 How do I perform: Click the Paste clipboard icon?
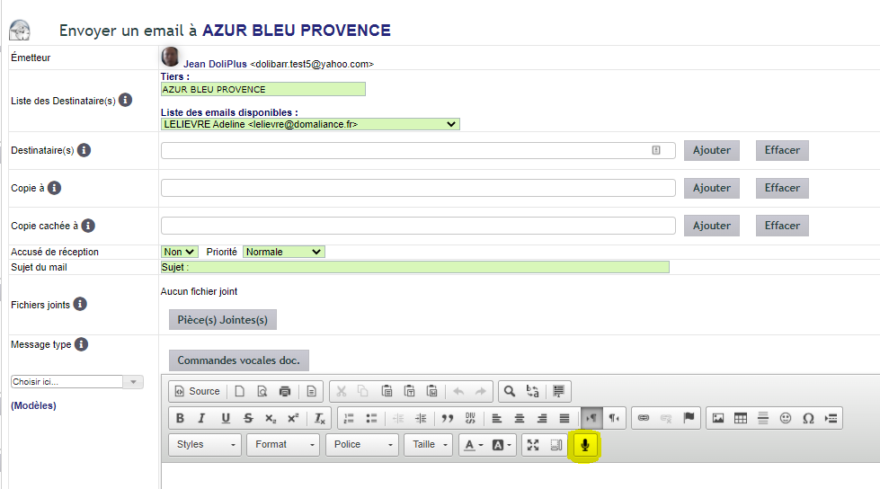coord(387,391)
